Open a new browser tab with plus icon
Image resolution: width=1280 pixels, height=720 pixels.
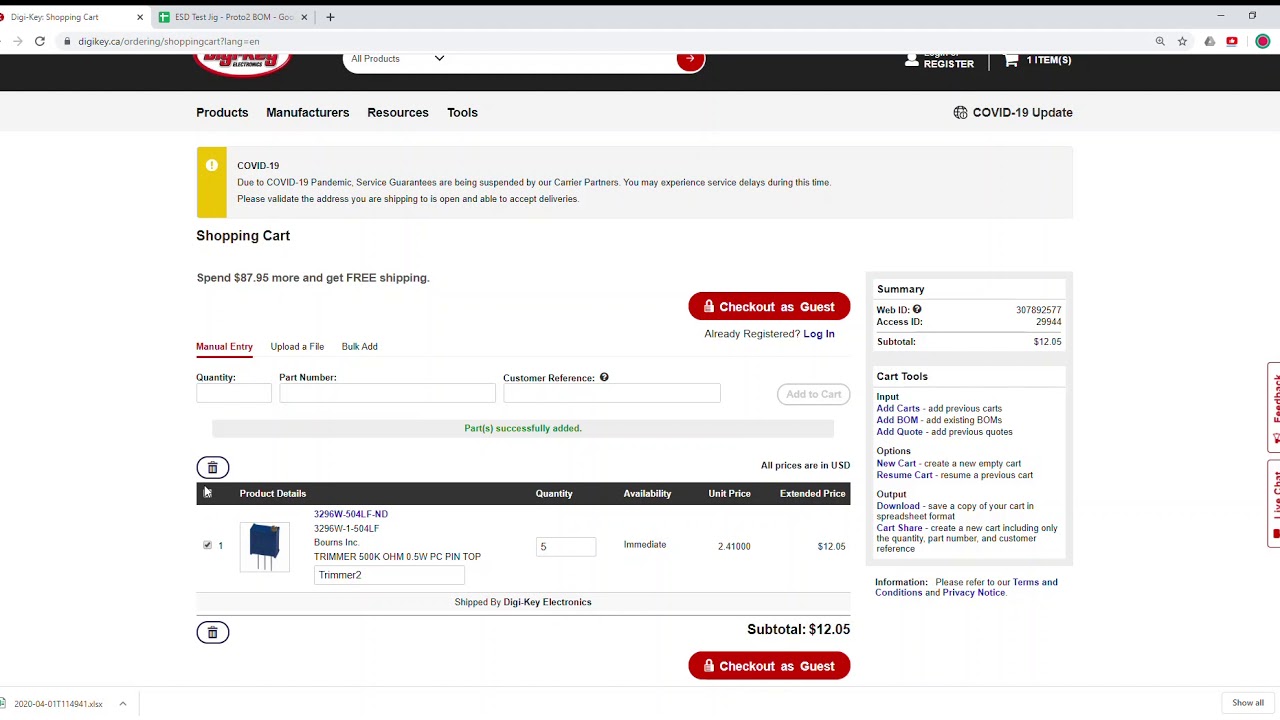[x=330, y=17]
